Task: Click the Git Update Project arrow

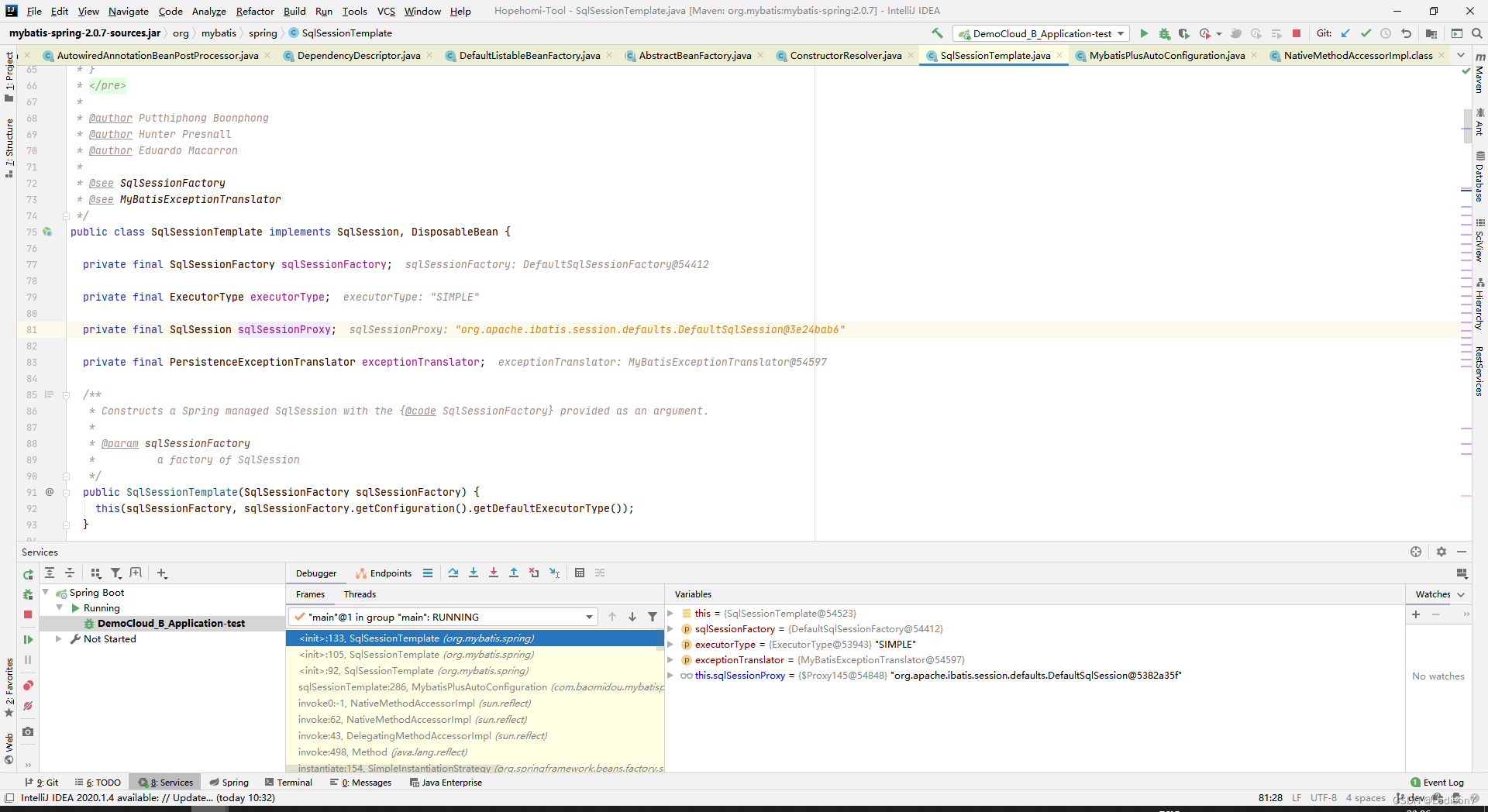Action: tap(1345, 33)
